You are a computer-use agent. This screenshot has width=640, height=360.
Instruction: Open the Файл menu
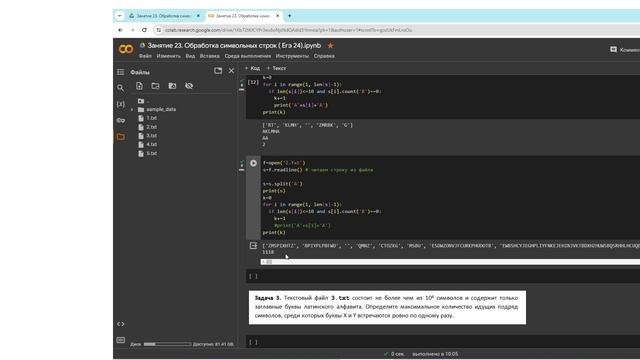pos(145,56)
